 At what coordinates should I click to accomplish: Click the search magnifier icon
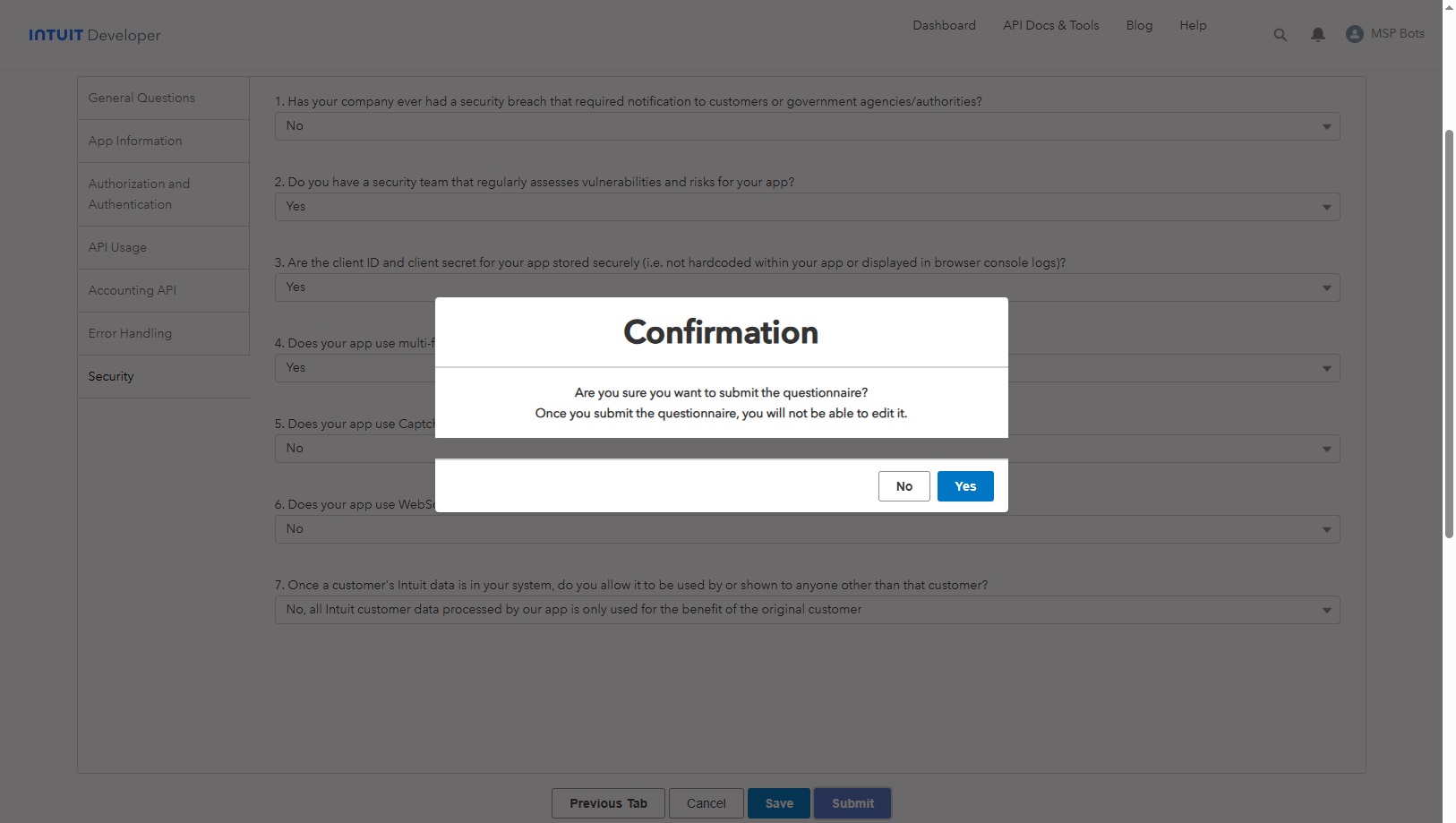click(x=1280, y=35)
